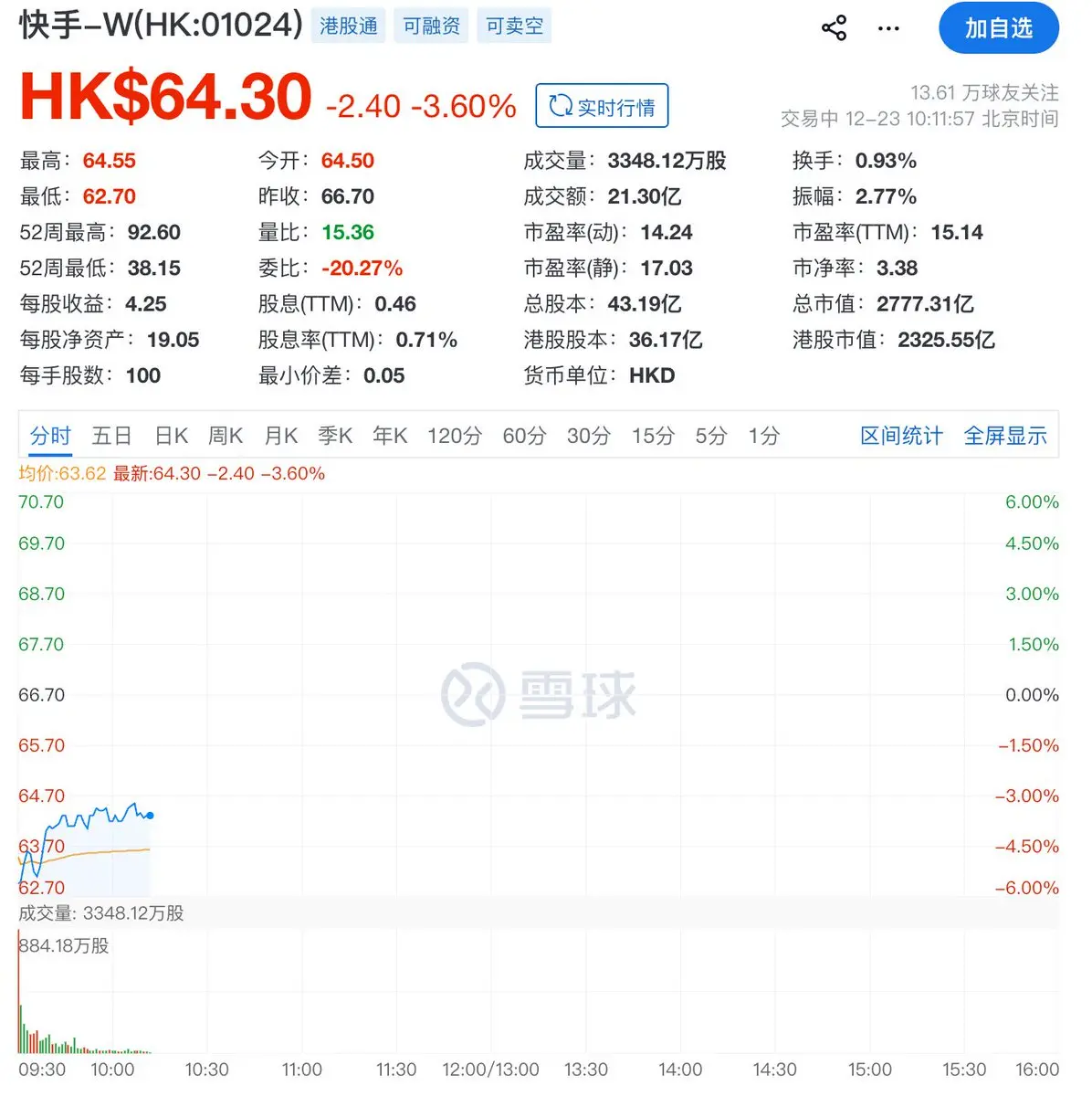Click the 每股净资产 value 19.05

173,340
